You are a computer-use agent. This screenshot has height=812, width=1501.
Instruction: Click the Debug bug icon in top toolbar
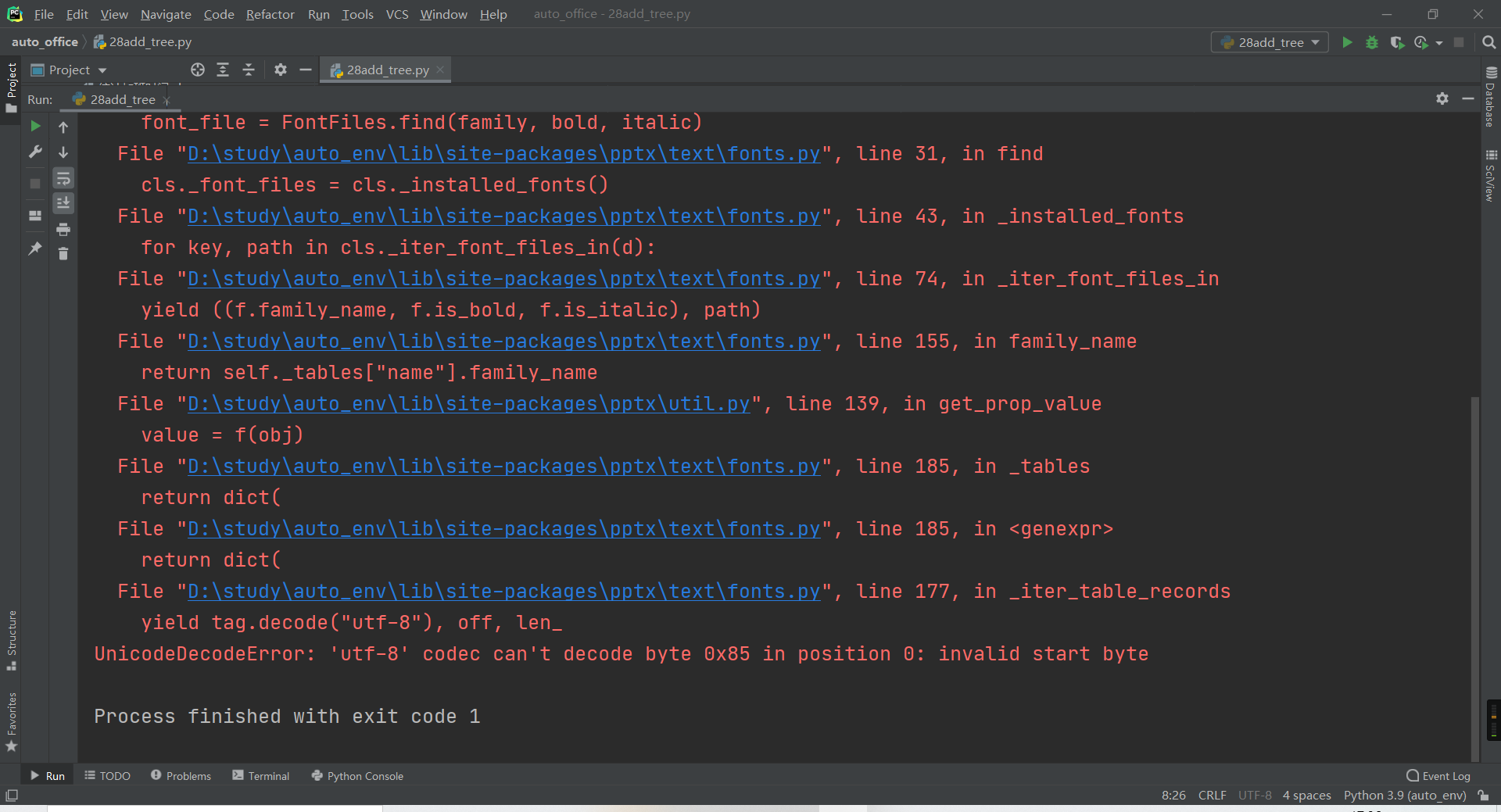(1372, 42)
